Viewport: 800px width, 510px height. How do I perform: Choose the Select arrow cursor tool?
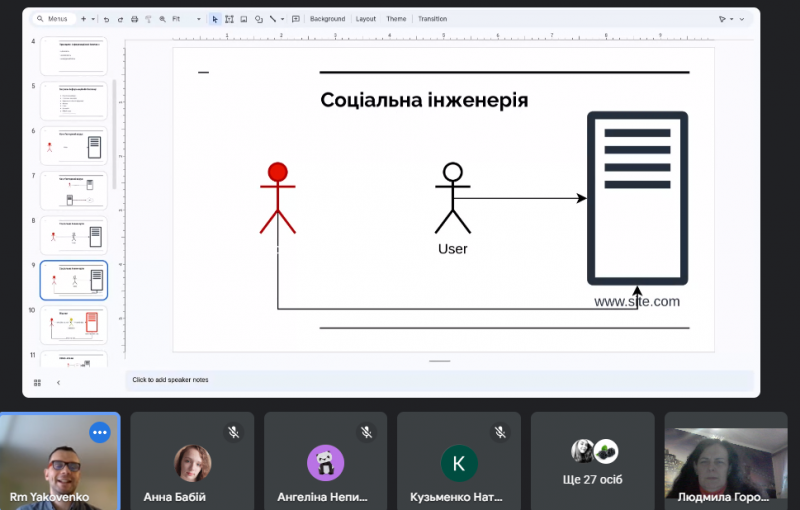pos(215,19)
